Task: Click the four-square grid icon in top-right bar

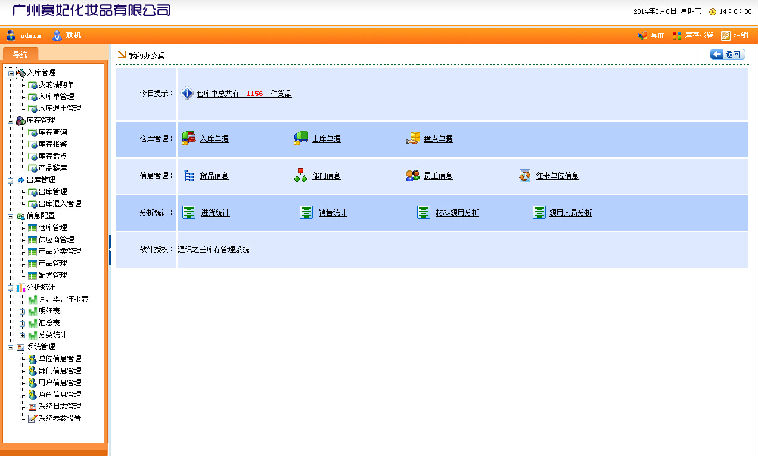Action: point(677,35)
